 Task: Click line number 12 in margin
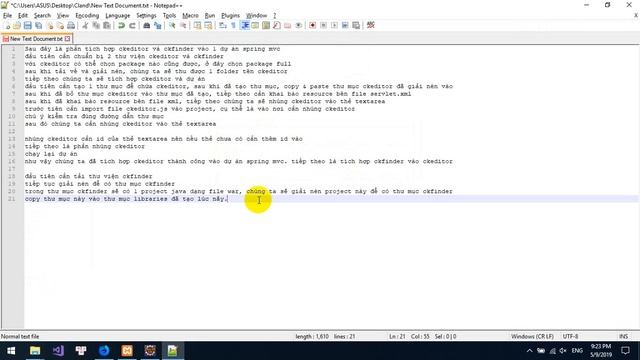click(x=12, y=131)
